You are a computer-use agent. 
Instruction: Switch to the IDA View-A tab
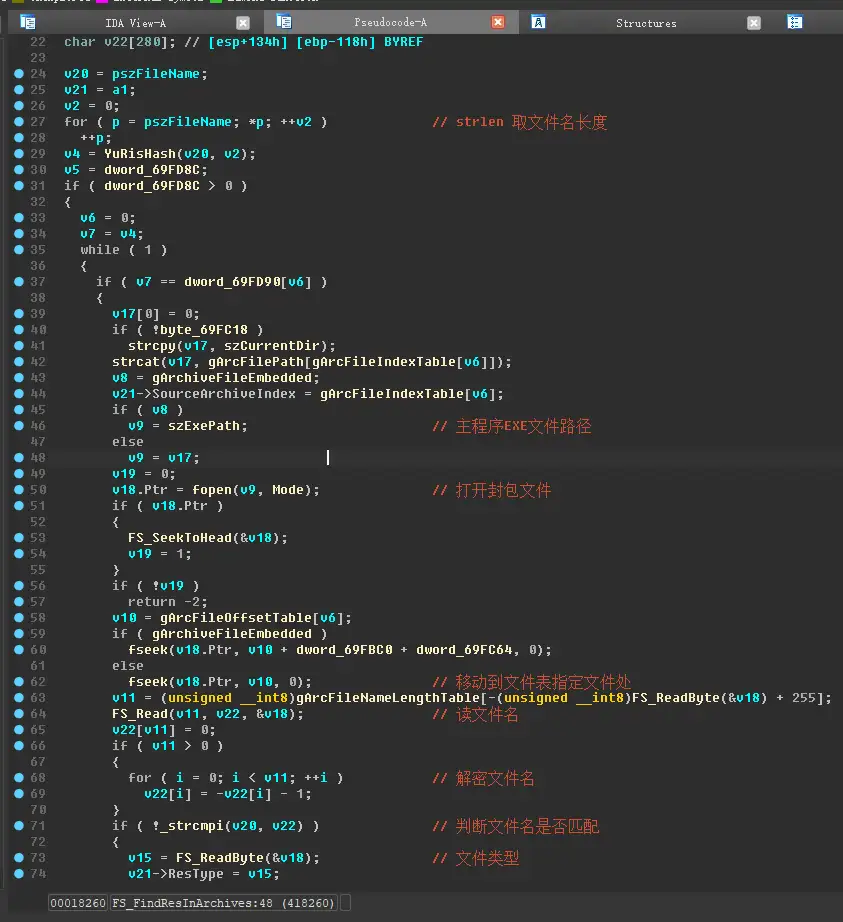click(x=135, y=23)
